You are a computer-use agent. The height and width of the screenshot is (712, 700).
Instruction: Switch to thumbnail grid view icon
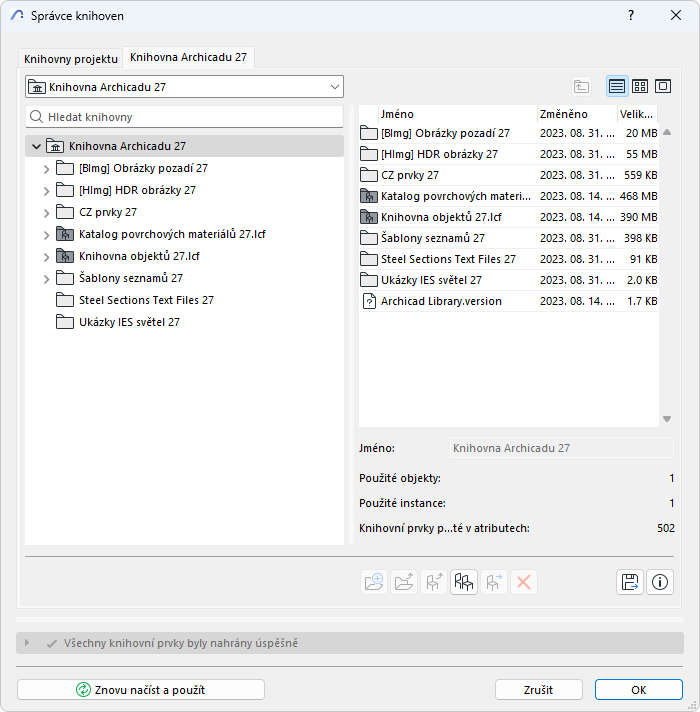[640, 86]
